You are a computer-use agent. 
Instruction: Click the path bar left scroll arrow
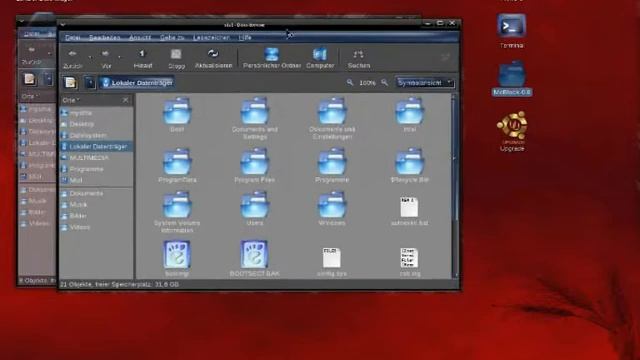tap(90, 82)
